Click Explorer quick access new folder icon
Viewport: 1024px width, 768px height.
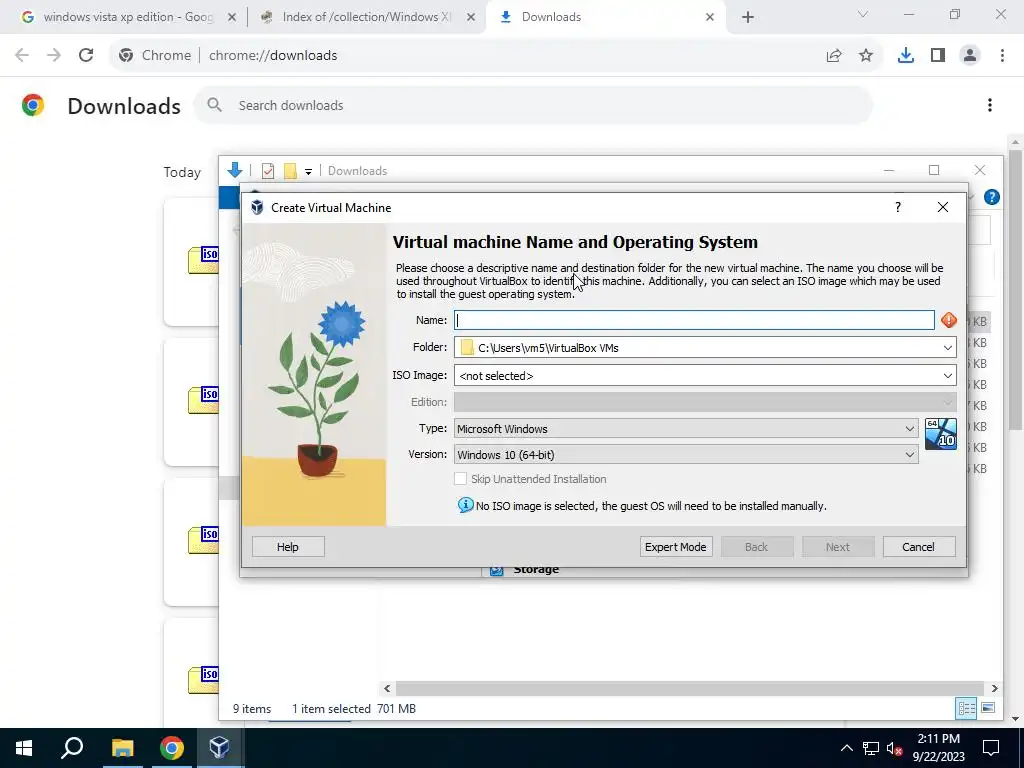[x=290, y=171]
